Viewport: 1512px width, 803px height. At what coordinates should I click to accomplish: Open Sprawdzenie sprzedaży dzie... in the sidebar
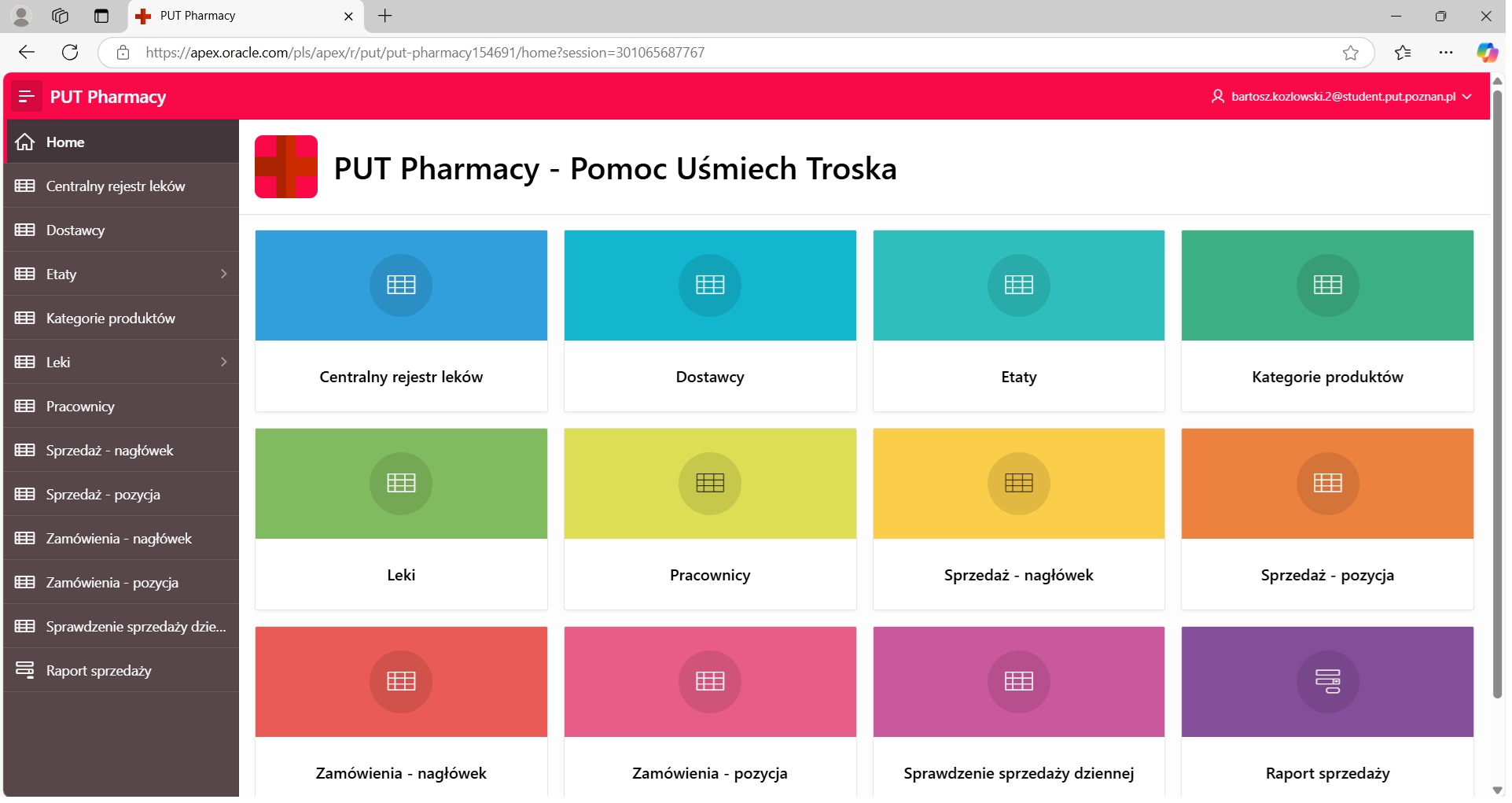coord(122,627)
